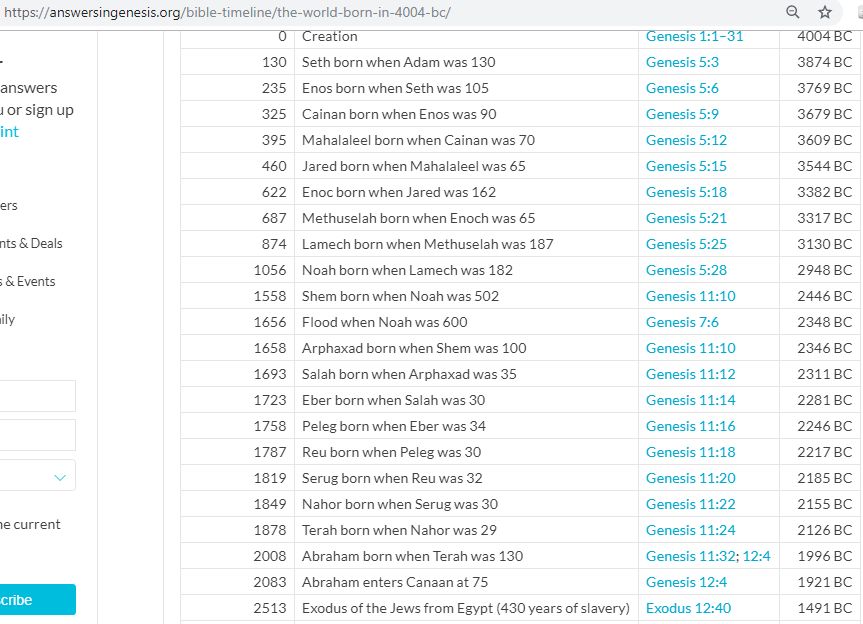Follow the Genesis 7:6 Flood reference
This screenshot has height=624, width=863.
point(682,322)
